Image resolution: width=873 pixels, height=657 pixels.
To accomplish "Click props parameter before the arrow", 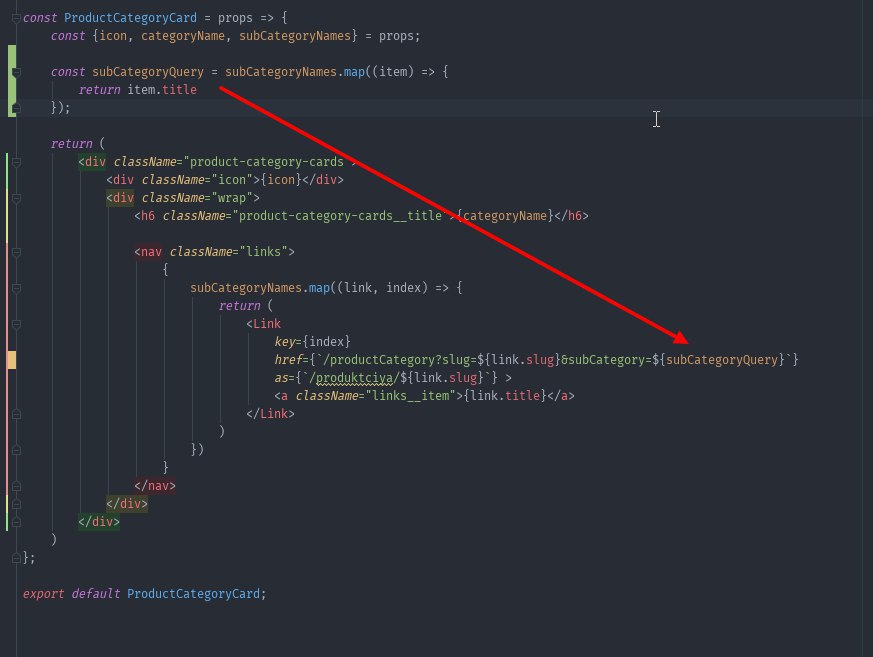I will click(235, 18).
